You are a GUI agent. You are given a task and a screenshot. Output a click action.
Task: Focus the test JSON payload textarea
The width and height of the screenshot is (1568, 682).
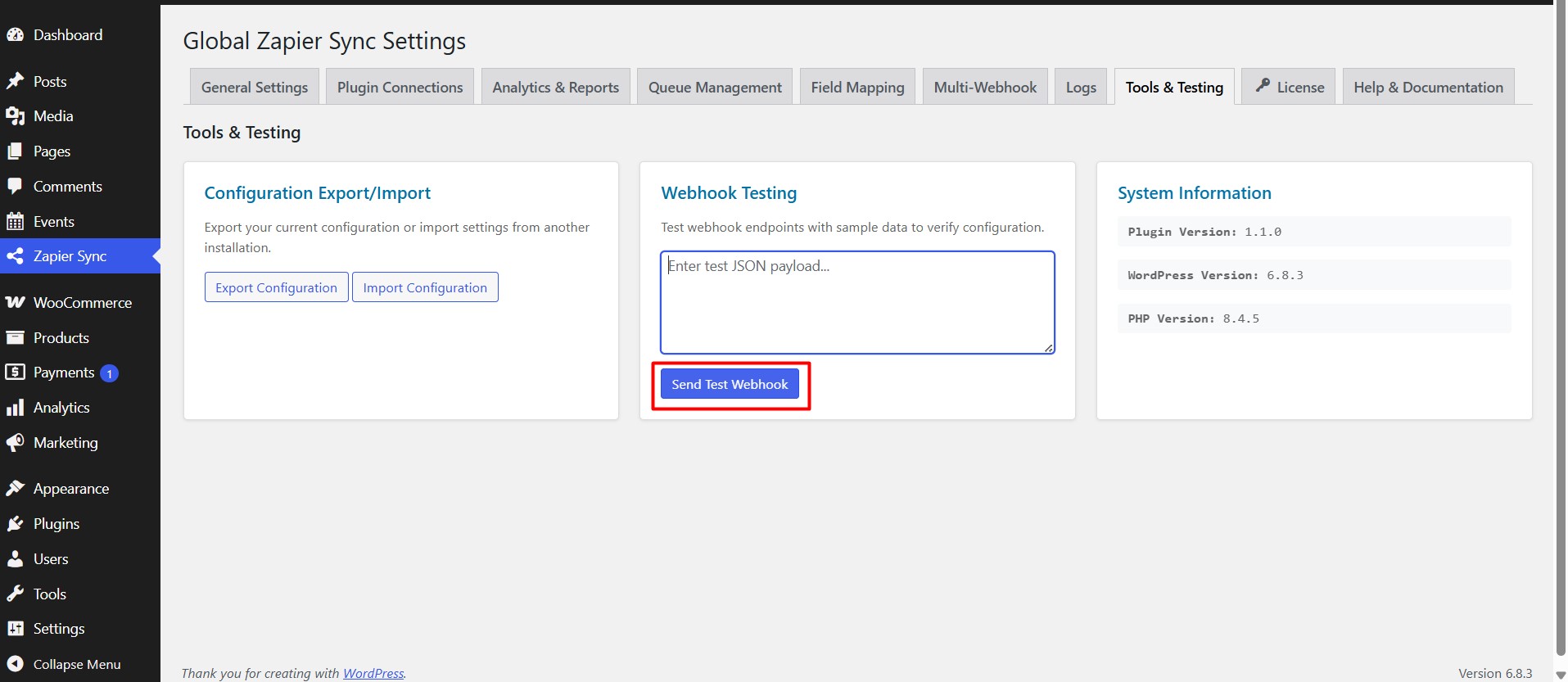click(x=856, y=303)
